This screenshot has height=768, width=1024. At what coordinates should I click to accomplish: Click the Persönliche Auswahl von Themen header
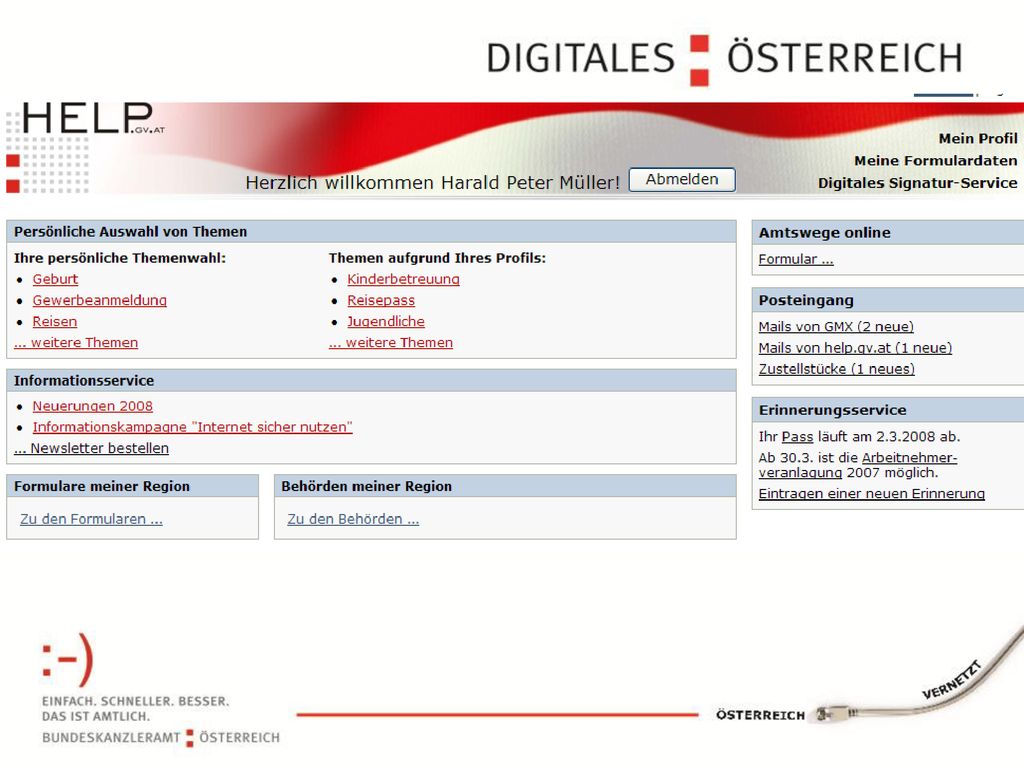(371, 232)
